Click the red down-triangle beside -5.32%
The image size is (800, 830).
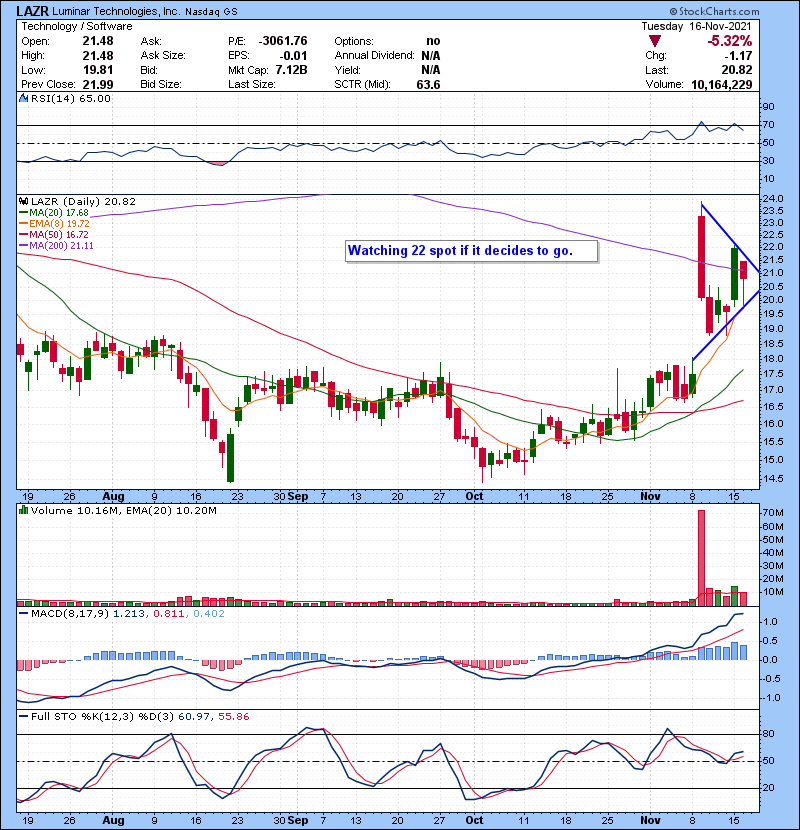(655, 41)
